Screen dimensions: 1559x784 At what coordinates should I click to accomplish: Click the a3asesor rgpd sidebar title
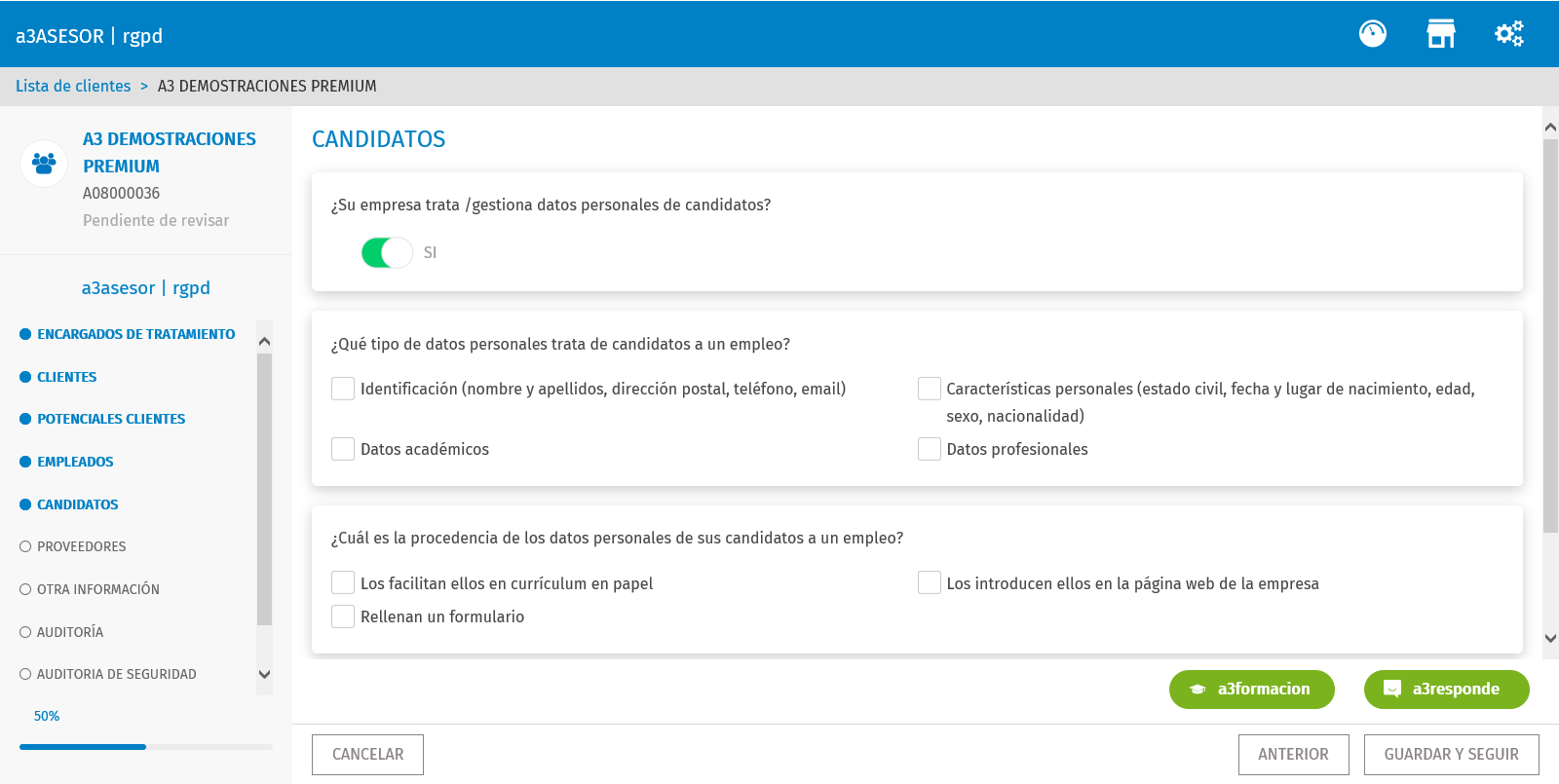pyautogui.click(x=146, y=288)
